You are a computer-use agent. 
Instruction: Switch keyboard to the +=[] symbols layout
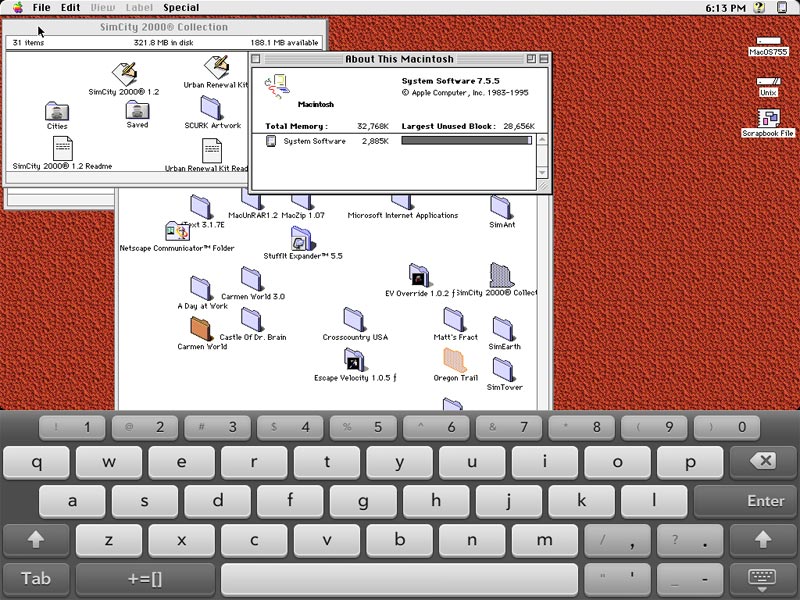click(x=145, y=578)
